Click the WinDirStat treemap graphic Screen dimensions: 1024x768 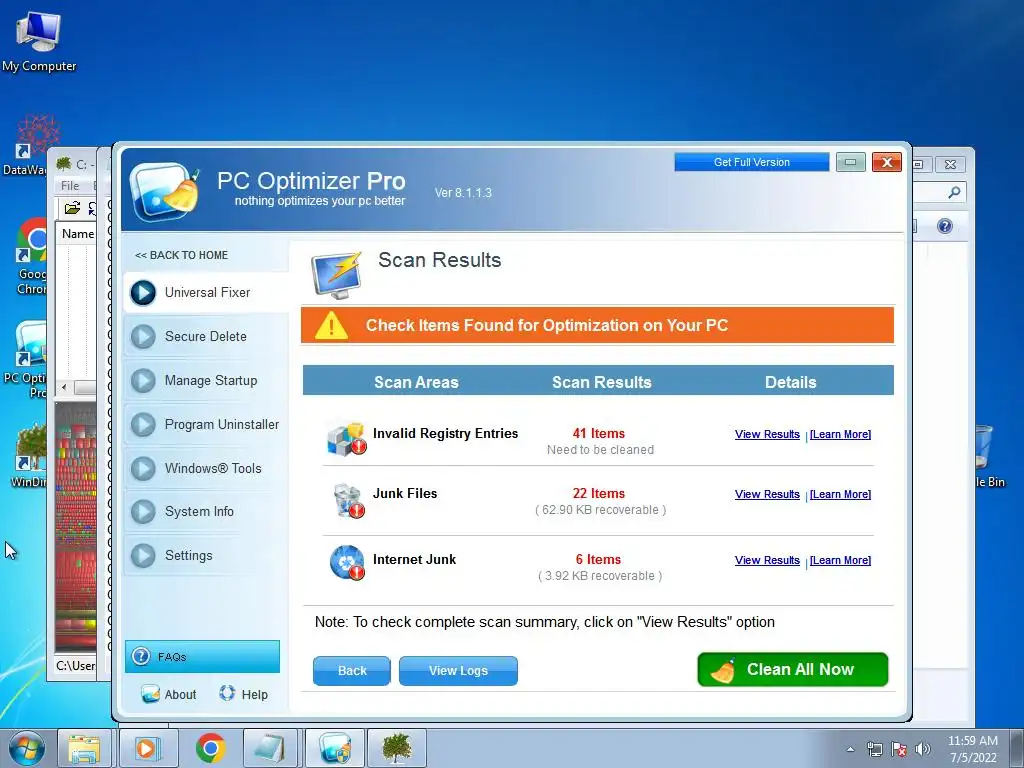click(x=76, y=526)
